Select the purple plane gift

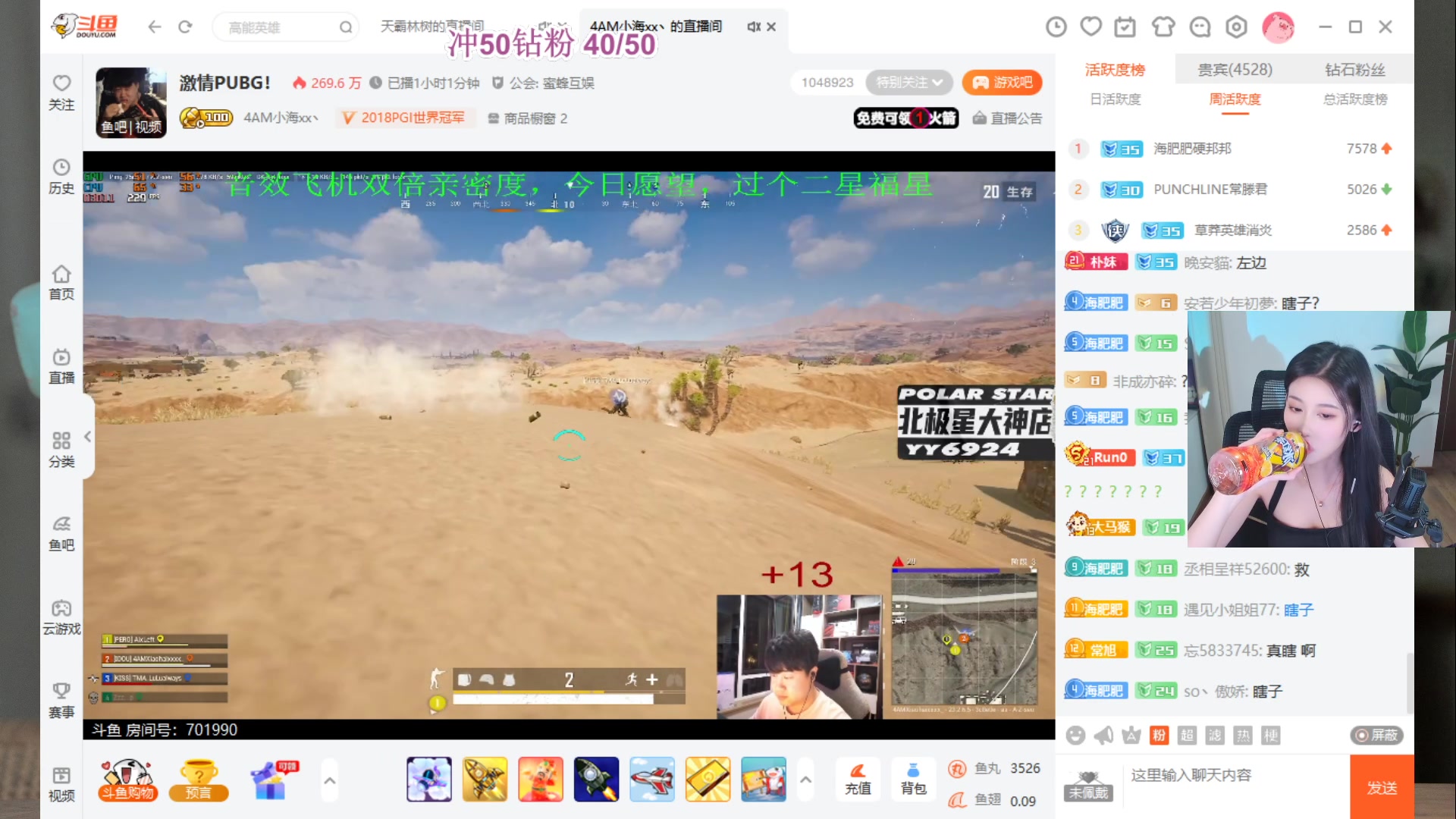click(x=429, y=779)
